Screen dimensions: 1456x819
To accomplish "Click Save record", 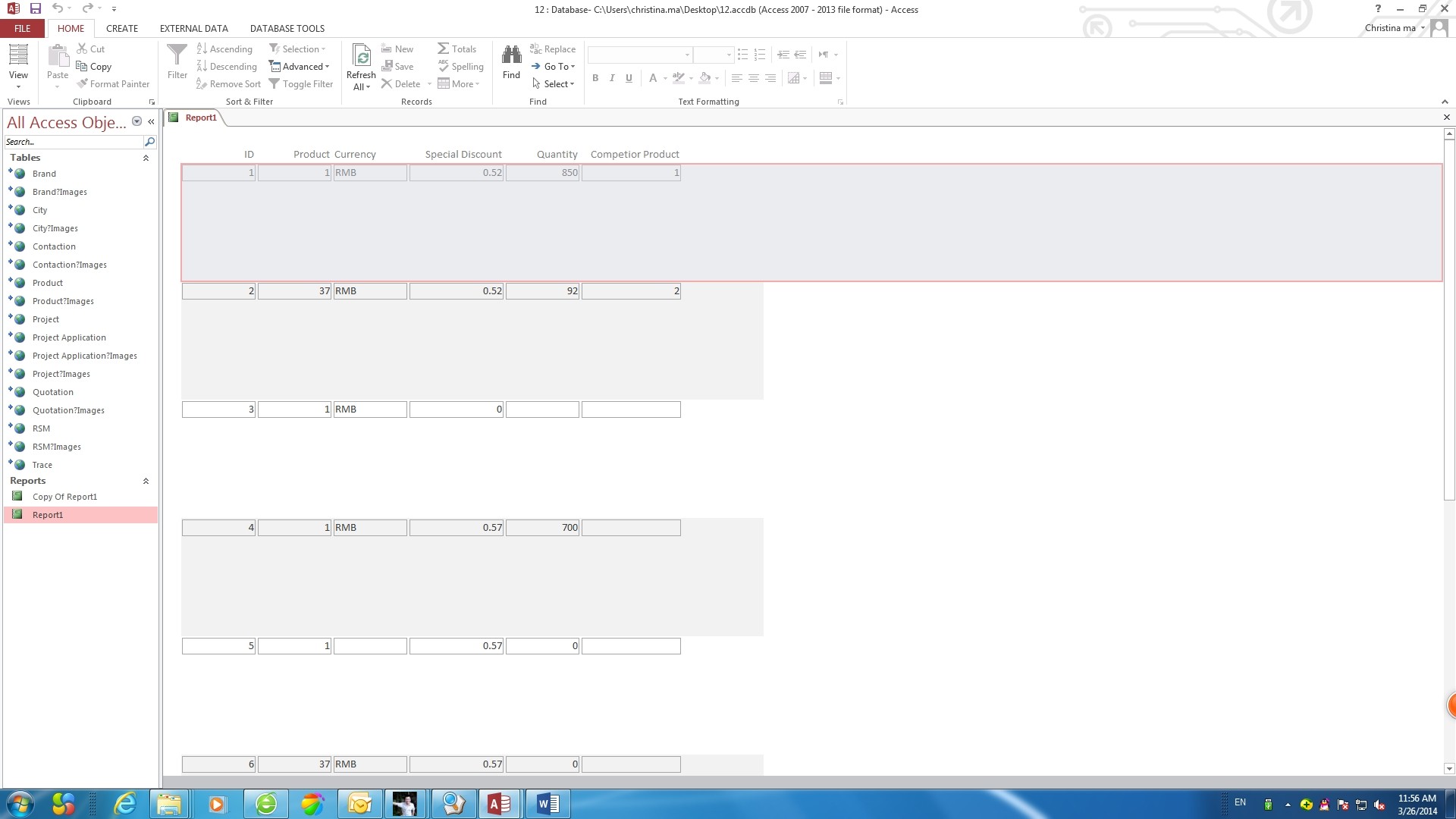I will [397, 67].
